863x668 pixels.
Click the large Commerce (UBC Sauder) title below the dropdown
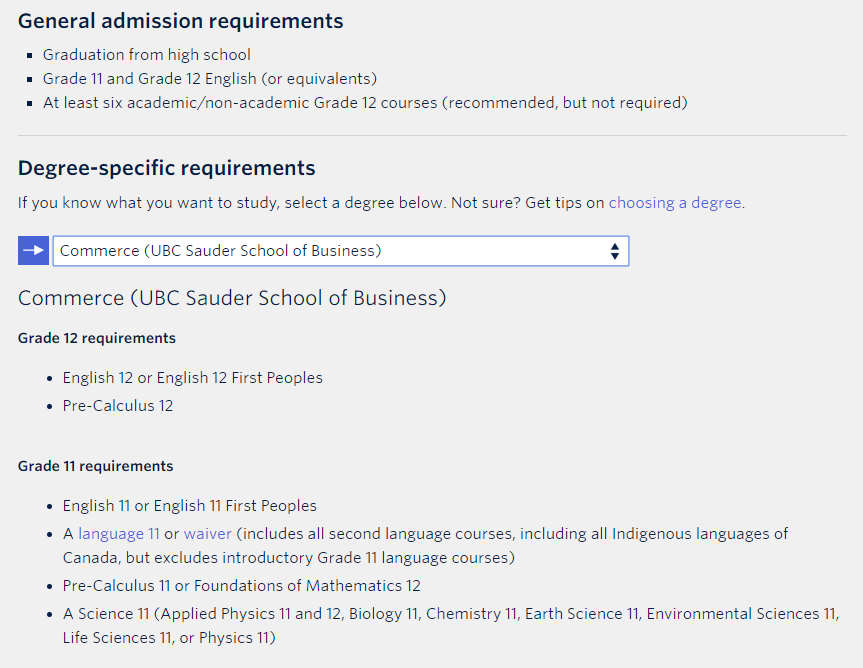pos(232,298)
